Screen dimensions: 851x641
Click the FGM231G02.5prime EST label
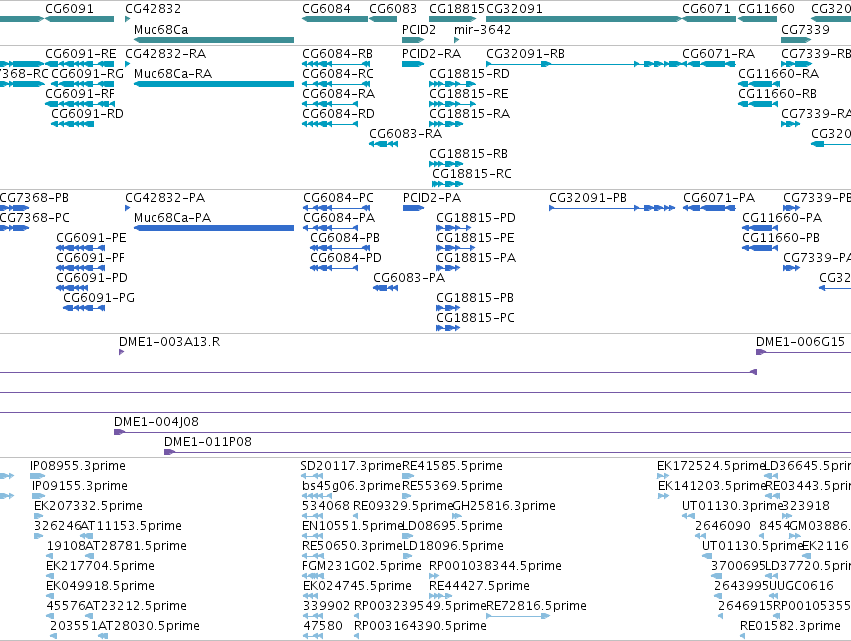pyautogui.click(x=361, y=566)
